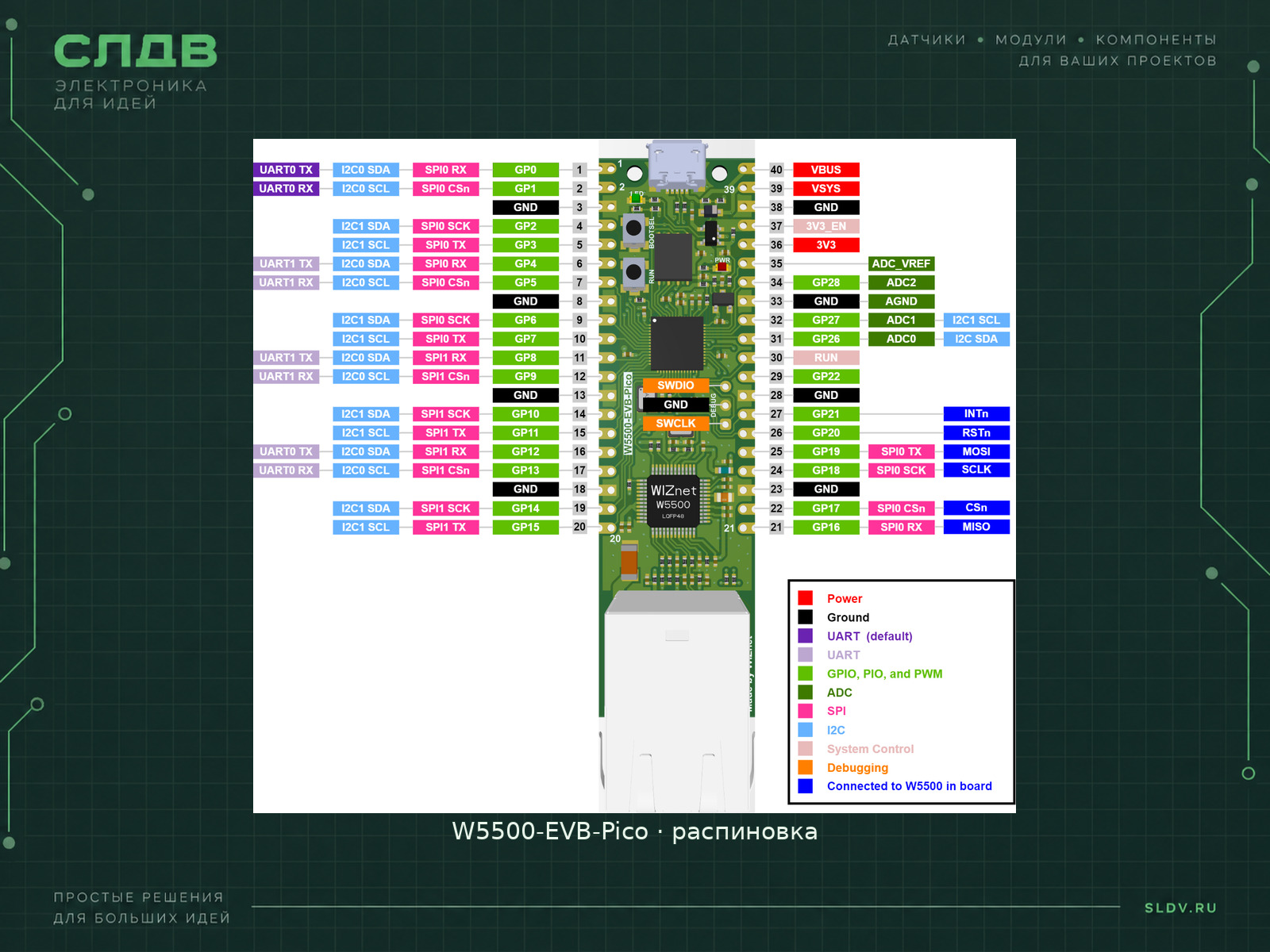Click the ADC2 label
Viewport: 1270px width, 952px height.
point(901,282)
